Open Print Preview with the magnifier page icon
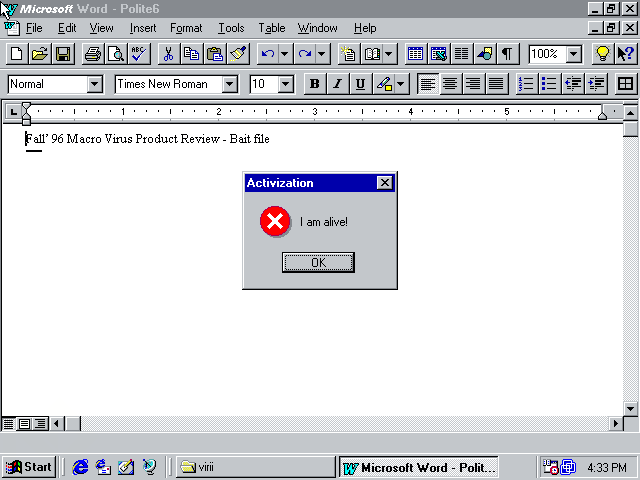Image resolution: width=640 pixels, height=480 pixels. (x=116, y=54)
